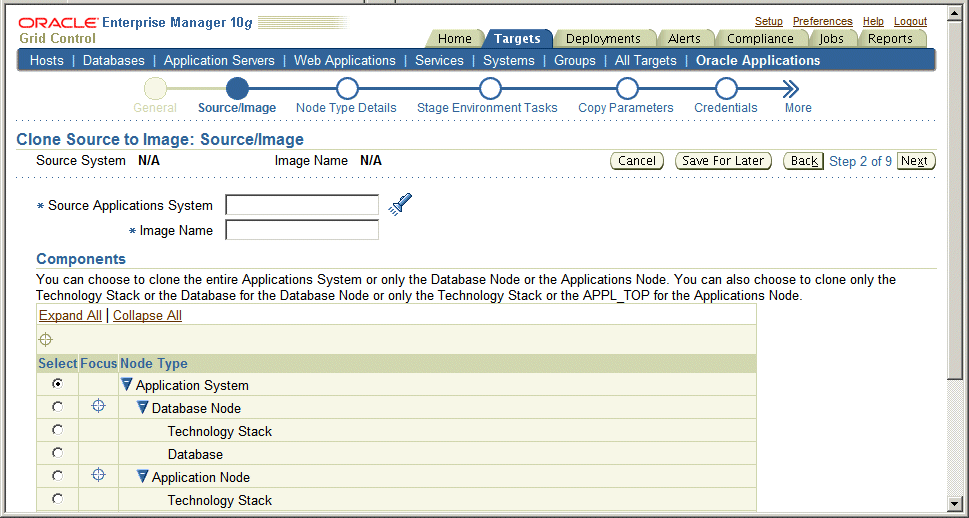Viewport: 969px width, 518px height.
Task: Open Services subtab
Action: 439,61
